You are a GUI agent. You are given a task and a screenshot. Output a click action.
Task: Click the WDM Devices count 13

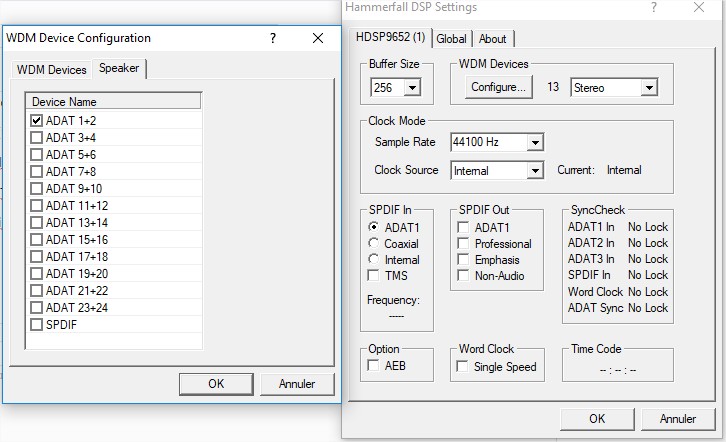click(x=553, y=87)
